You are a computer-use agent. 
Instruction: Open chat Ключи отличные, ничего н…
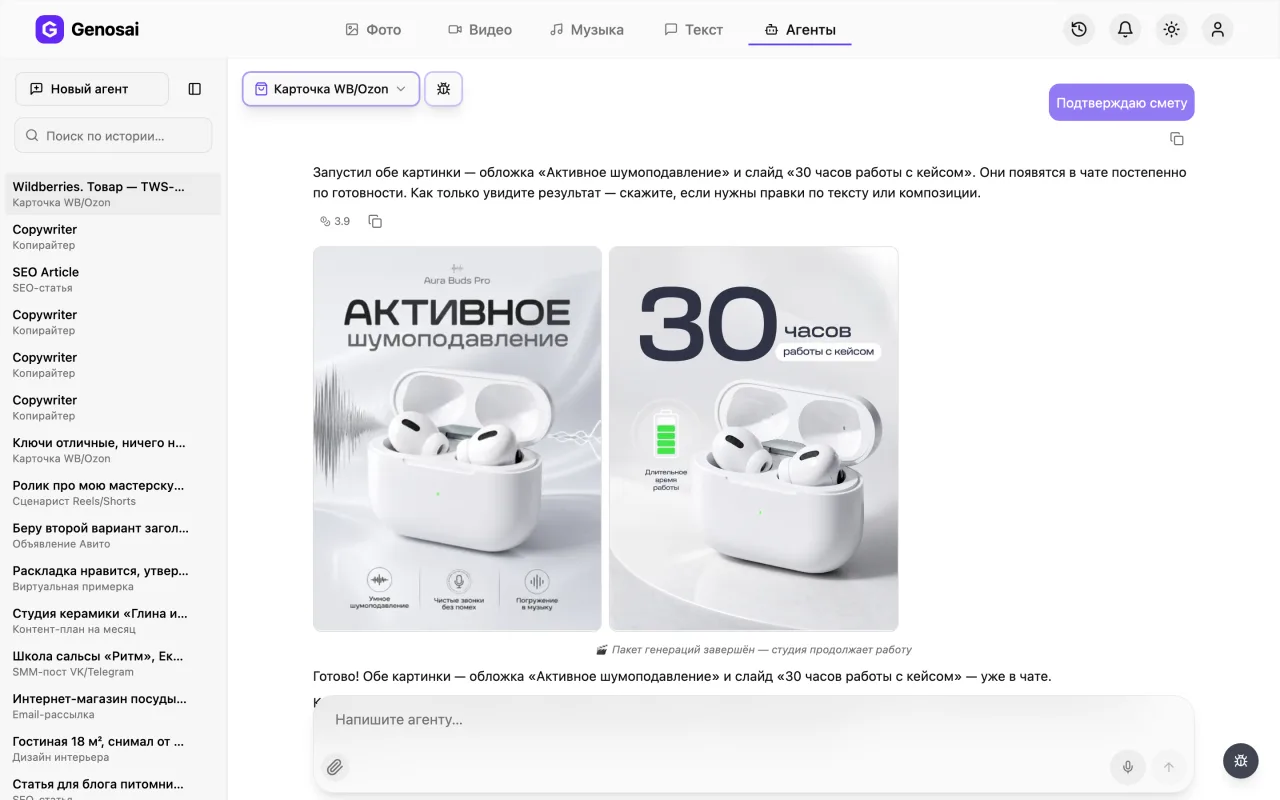click(113, 450)
